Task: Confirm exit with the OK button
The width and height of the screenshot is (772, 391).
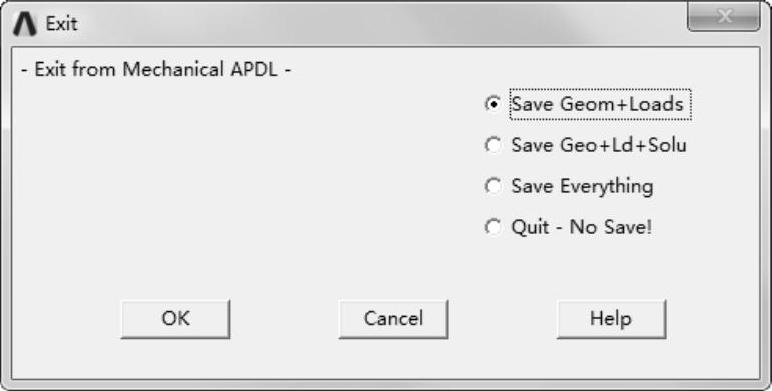Action: point(175,319)
